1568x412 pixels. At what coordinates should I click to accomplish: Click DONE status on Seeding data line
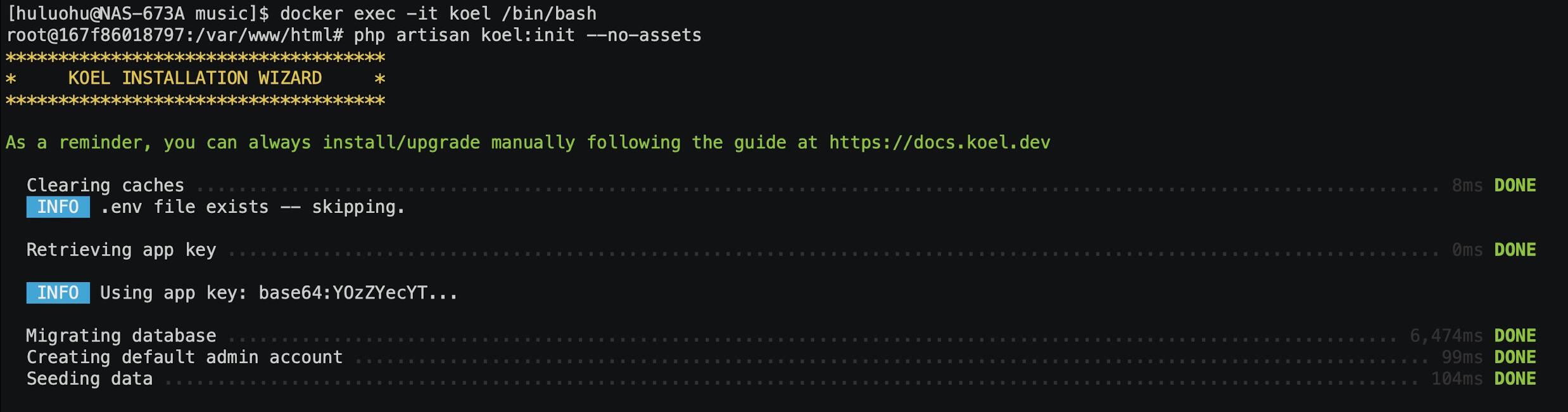(x=1515, y=379)
